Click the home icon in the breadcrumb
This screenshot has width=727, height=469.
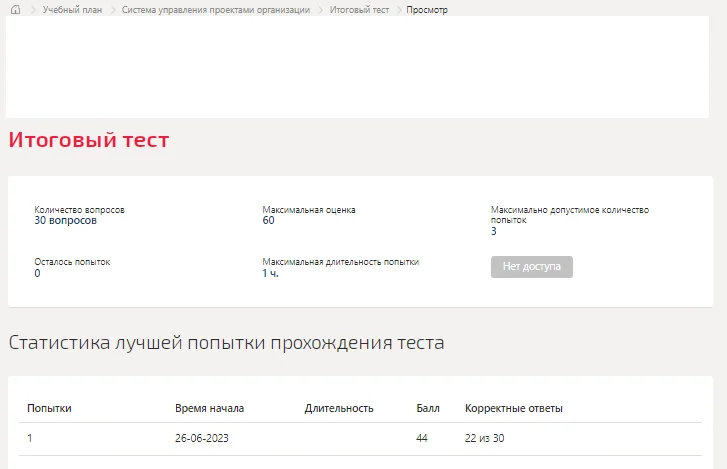click(15, 10)
